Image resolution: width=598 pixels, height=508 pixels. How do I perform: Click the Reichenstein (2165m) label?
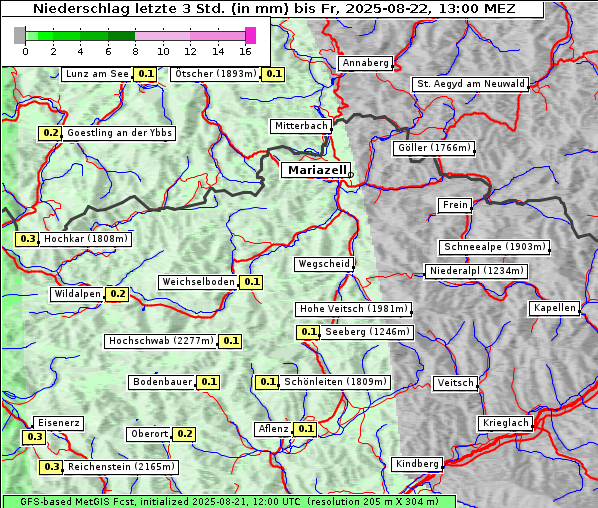[x=121, y=467]
